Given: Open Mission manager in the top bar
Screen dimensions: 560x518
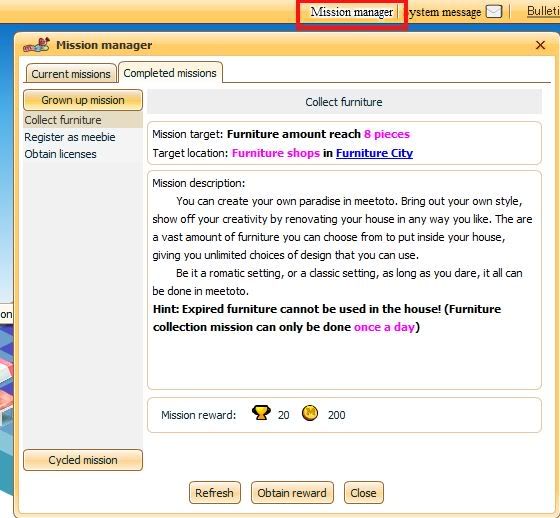Looking at the screenshot, I should click(351, 12).
